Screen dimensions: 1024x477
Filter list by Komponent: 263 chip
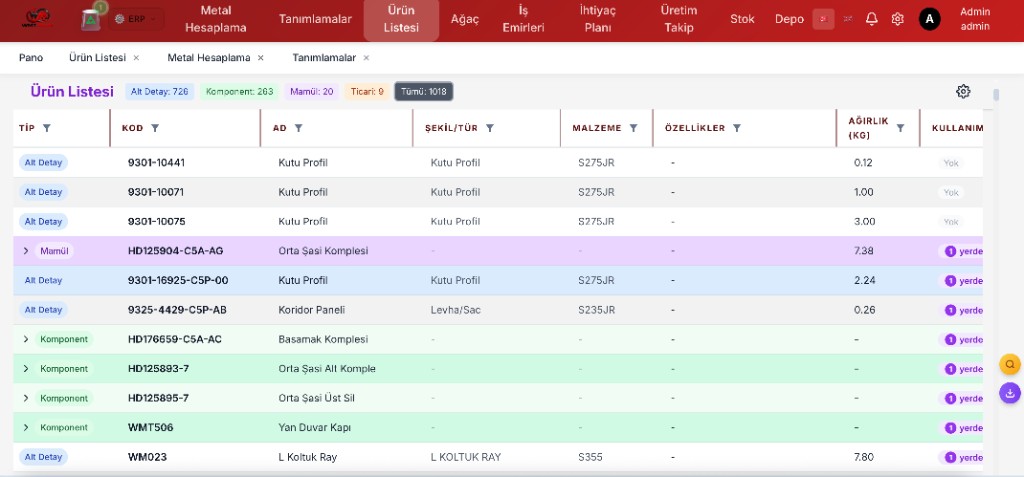240,91
